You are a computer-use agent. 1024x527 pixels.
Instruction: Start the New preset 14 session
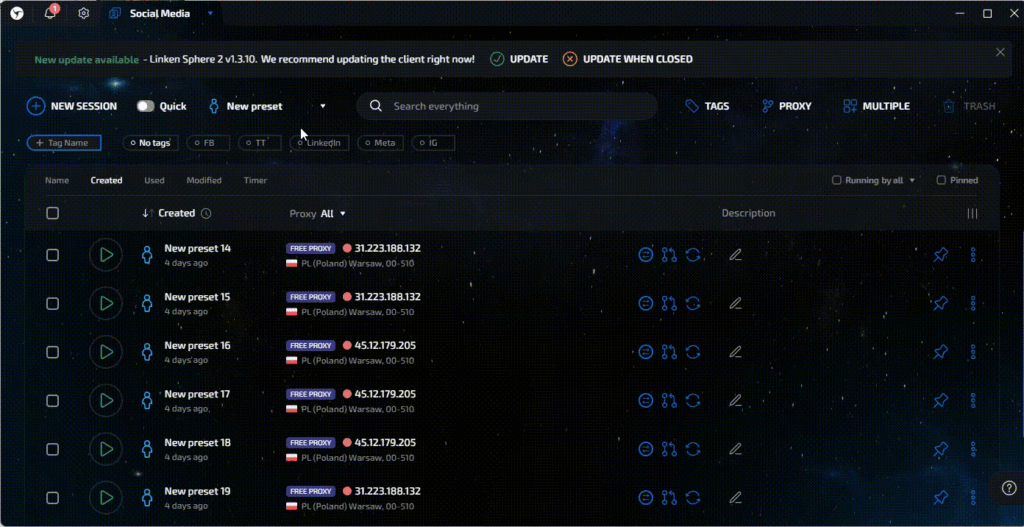[x=106, y=255]
